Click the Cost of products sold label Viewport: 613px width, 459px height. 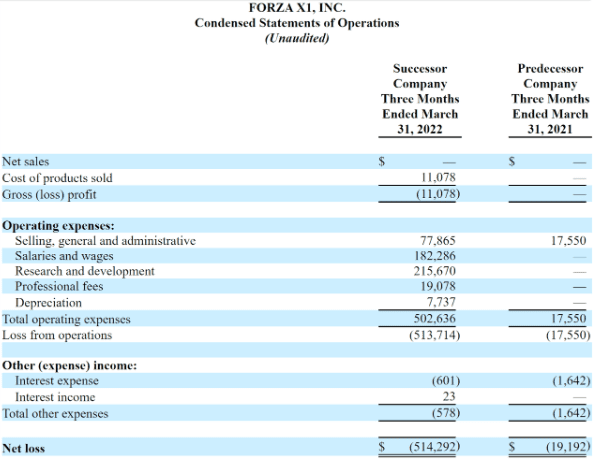pos(57,178)
